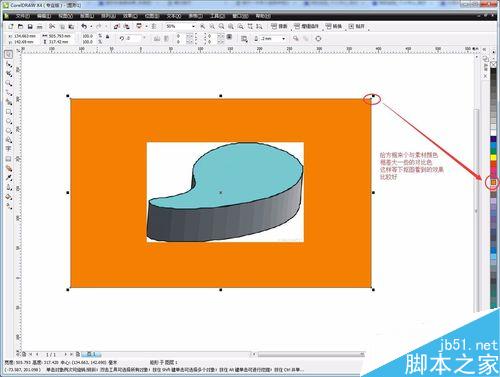
Task: Select the Ellipse tool in the toolbox
Action: point(9,121)
